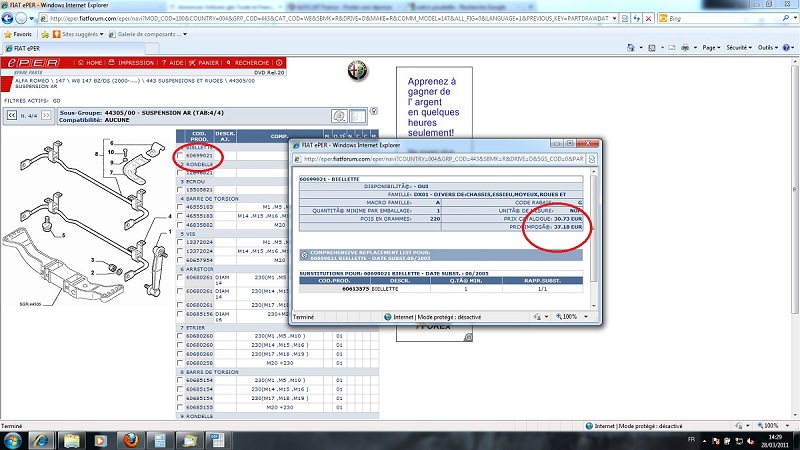Click the add-to-favorites-bar star icon
The height and width of the screenshot is (450, 800).
click(x=45, y=34)
